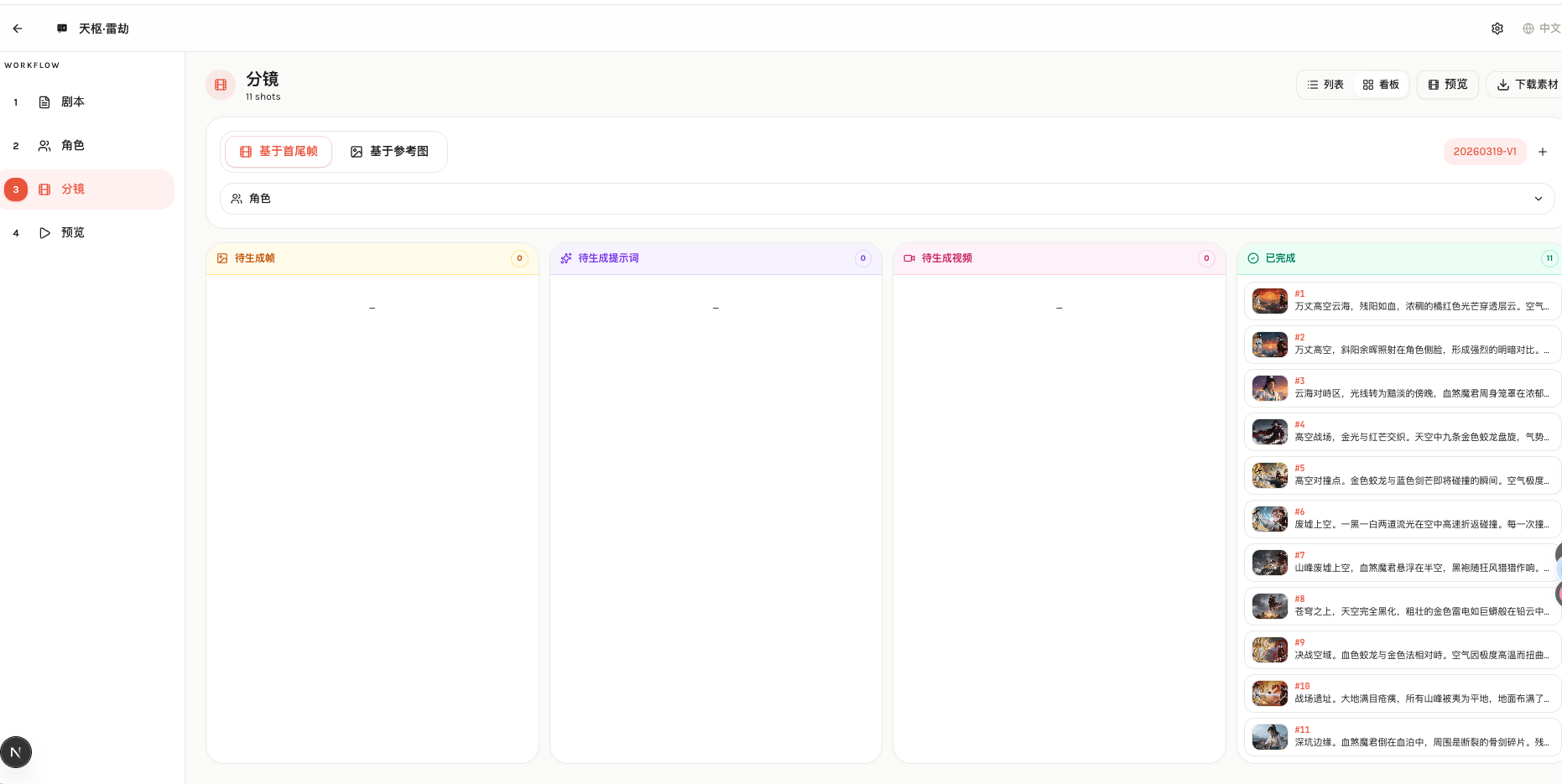Select 基于参考图 mode
Screen dimensions: 1562x784
pos(389,152)
